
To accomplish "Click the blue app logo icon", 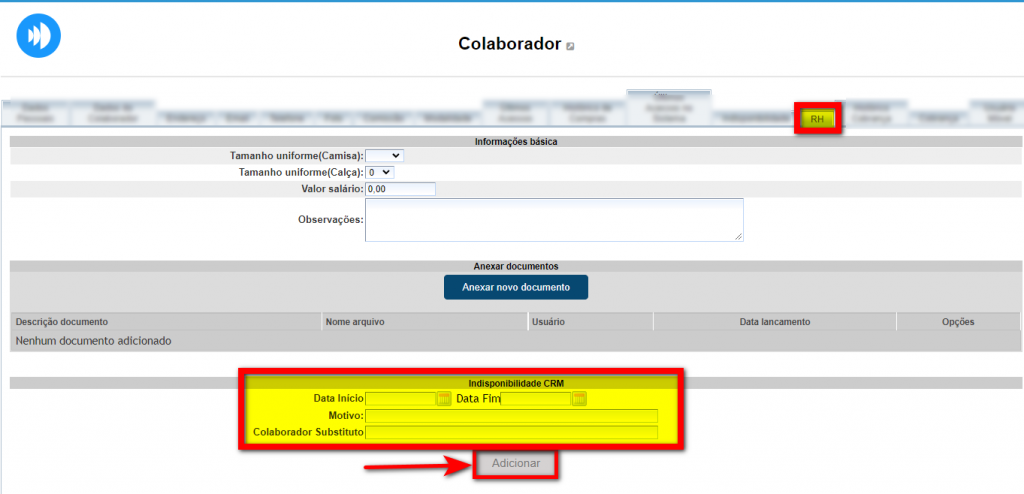I will [x=39, y=35].
